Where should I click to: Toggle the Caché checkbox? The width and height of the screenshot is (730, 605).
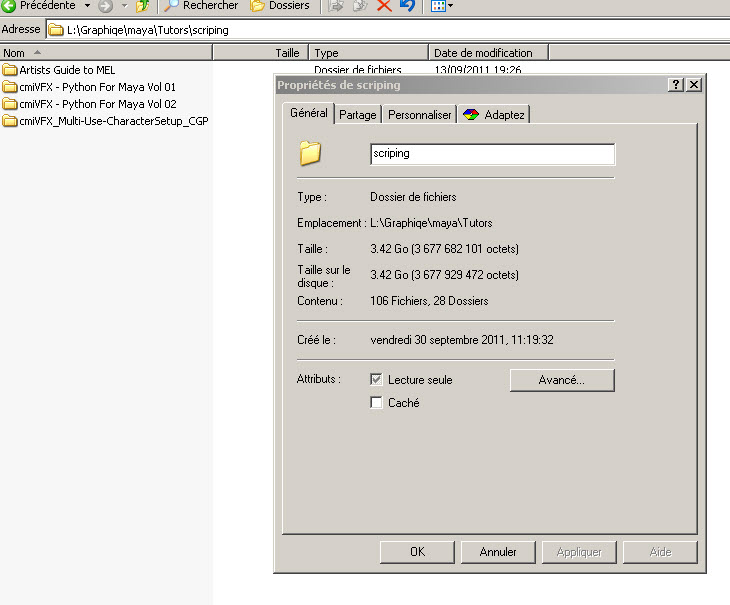(376, 402)
